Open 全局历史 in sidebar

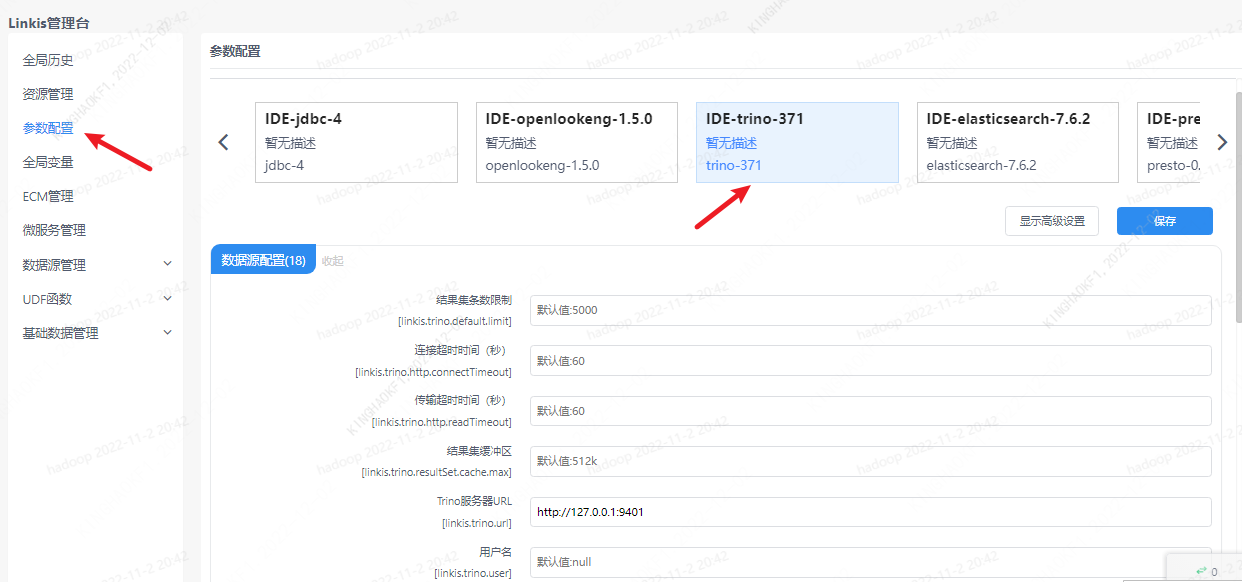point(48,60)
